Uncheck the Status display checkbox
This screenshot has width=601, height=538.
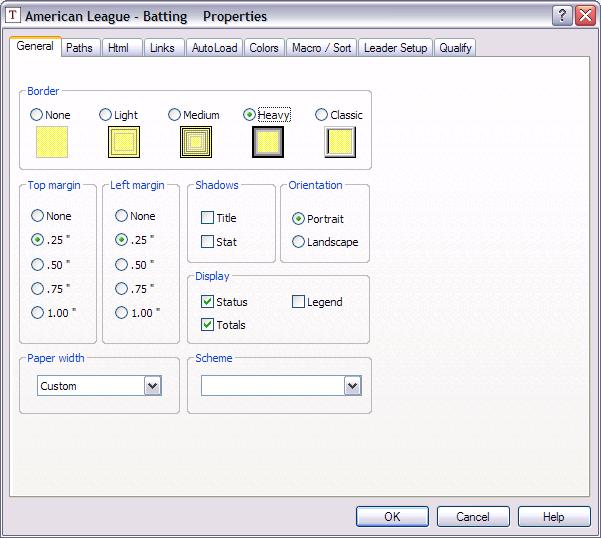point(207,302)
